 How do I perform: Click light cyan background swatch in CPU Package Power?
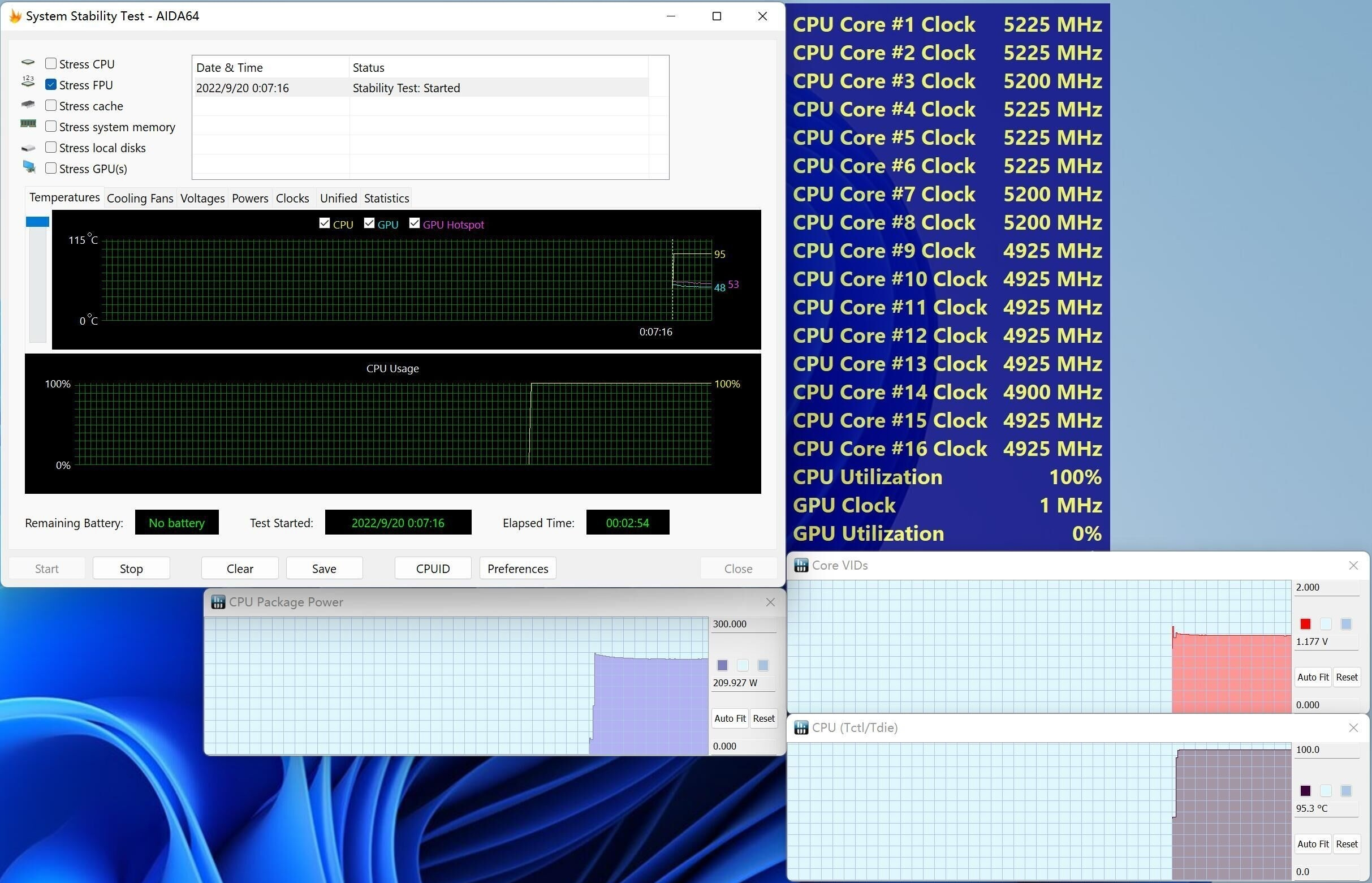[x=743, y=665]
